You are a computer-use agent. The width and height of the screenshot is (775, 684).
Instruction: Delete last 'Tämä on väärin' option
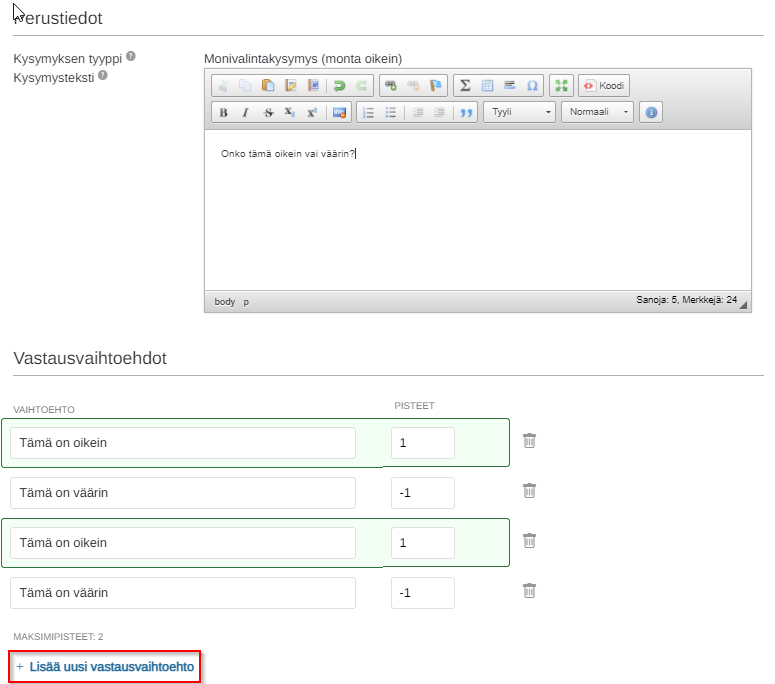529,591
